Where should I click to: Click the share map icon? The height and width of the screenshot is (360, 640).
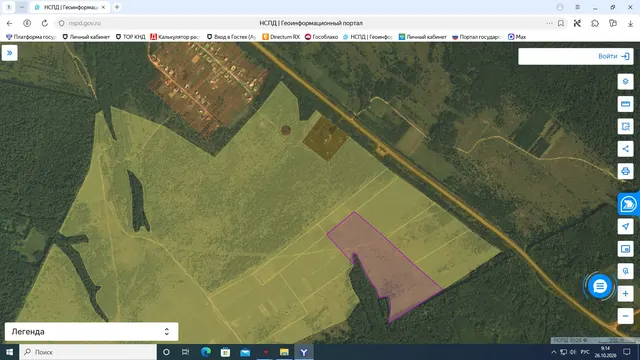click(x=625, y=149)
